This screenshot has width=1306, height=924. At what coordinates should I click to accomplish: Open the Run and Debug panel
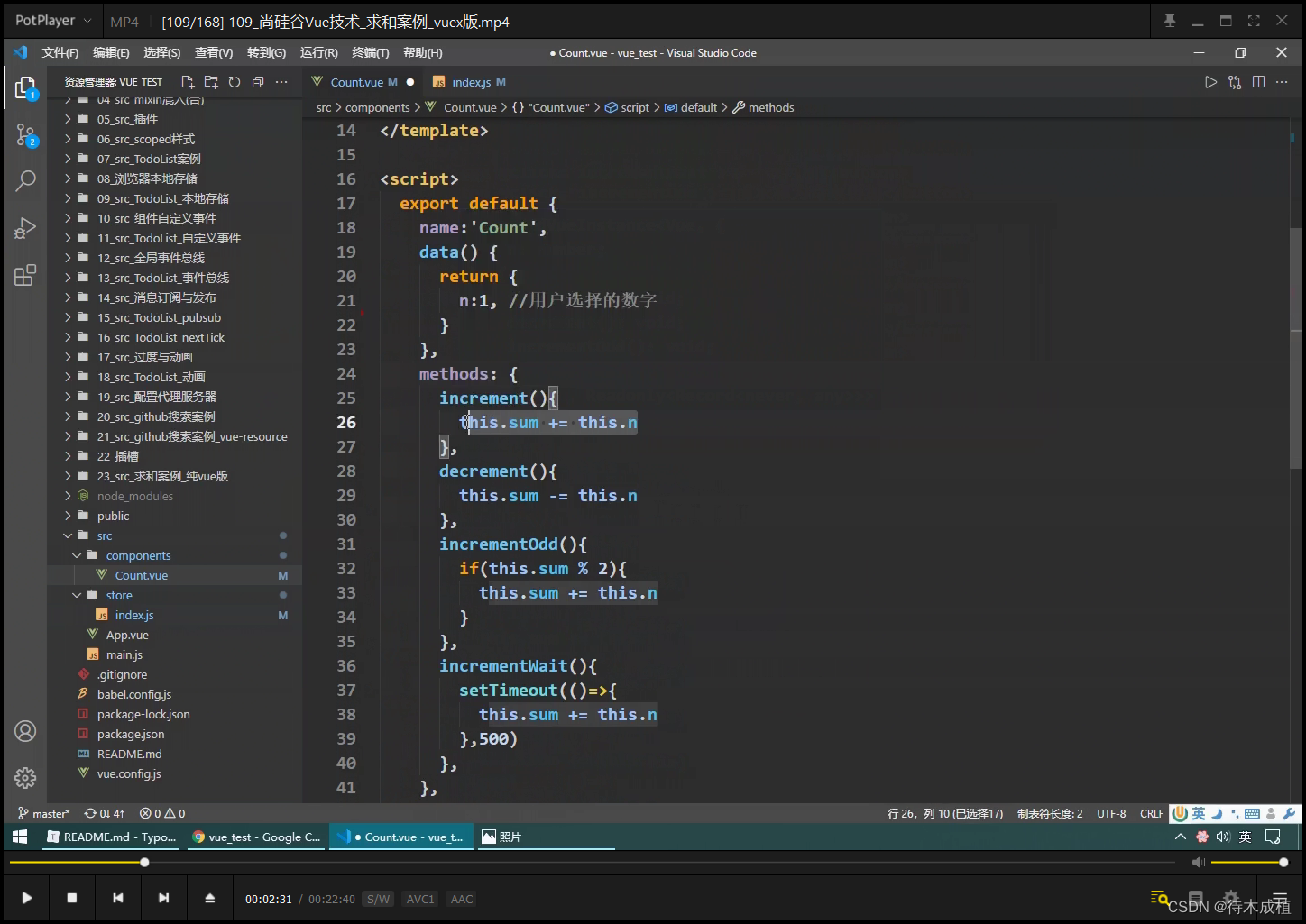click(24, 227)
